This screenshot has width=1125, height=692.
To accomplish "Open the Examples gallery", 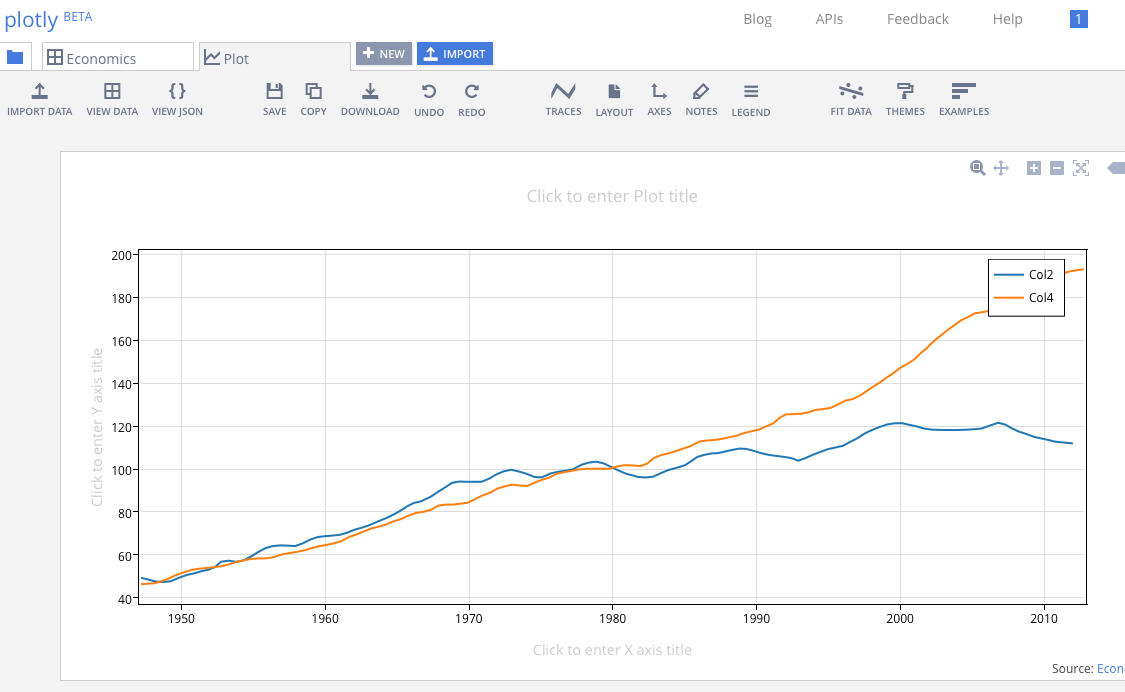I will click(963, 98).
